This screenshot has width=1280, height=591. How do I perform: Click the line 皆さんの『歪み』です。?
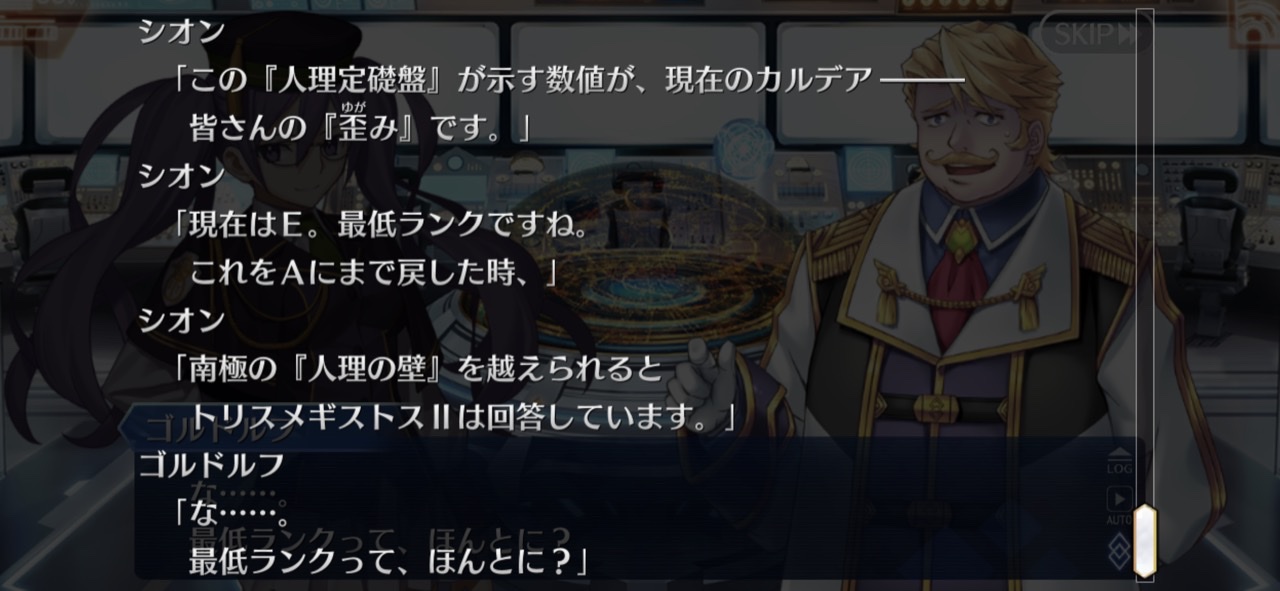(359, 126)
